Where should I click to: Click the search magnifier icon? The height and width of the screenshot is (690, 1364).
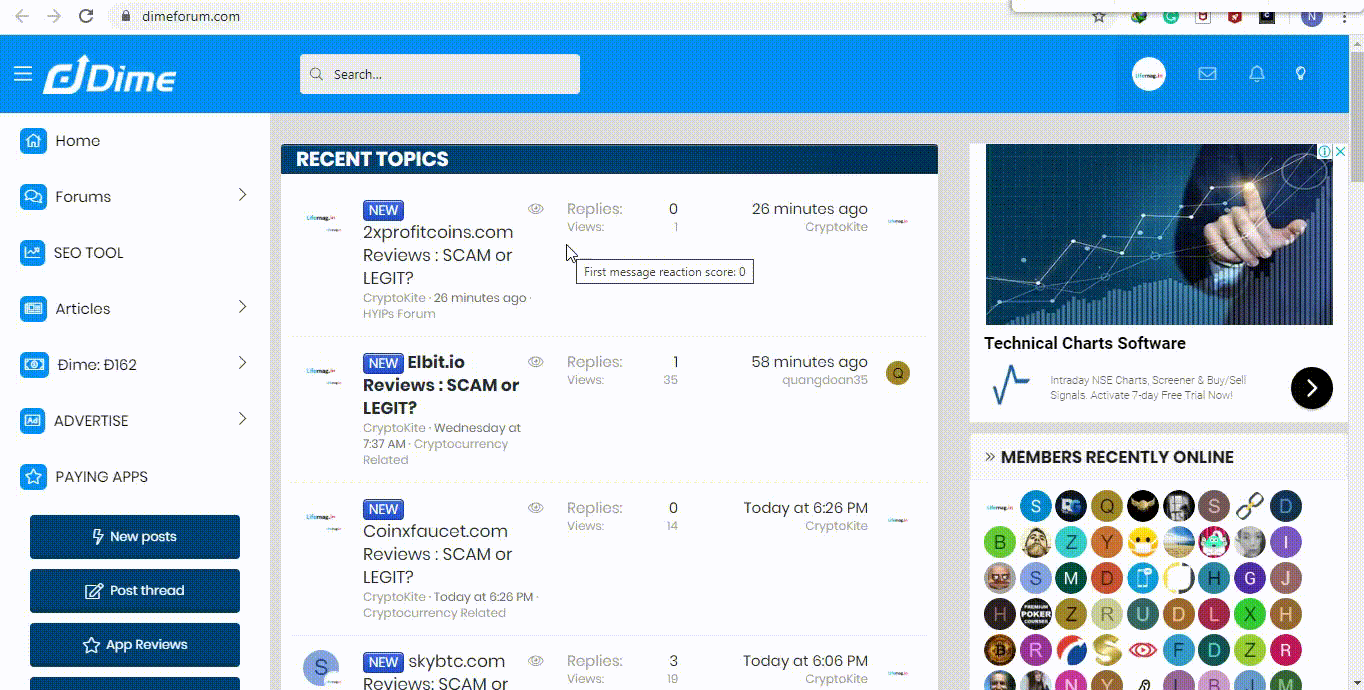click(x=316, y=74)
